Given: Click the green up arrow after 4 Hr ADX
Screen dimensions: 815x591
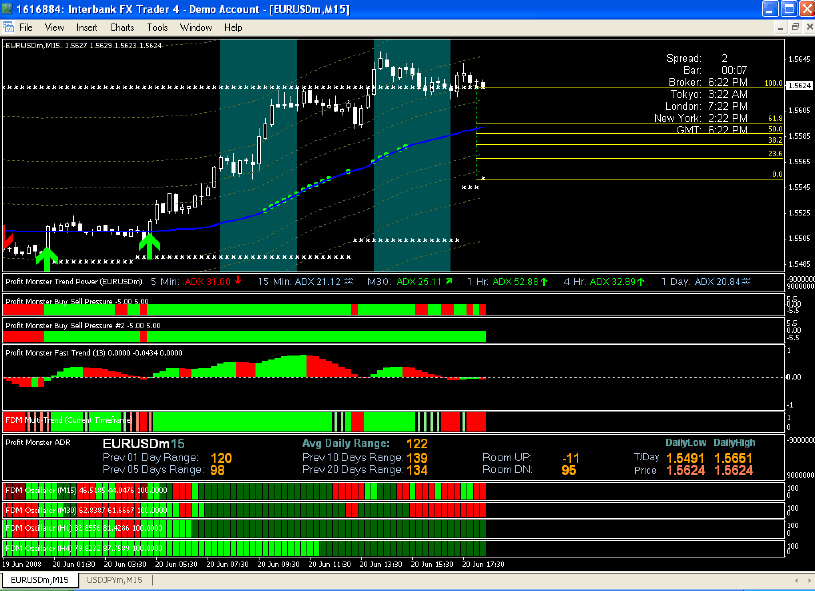Looking at the screenshot, I should click(641, 282).
